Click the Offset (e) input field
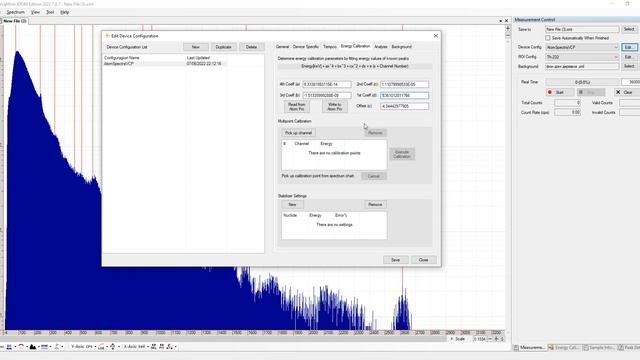 point(404,106)
